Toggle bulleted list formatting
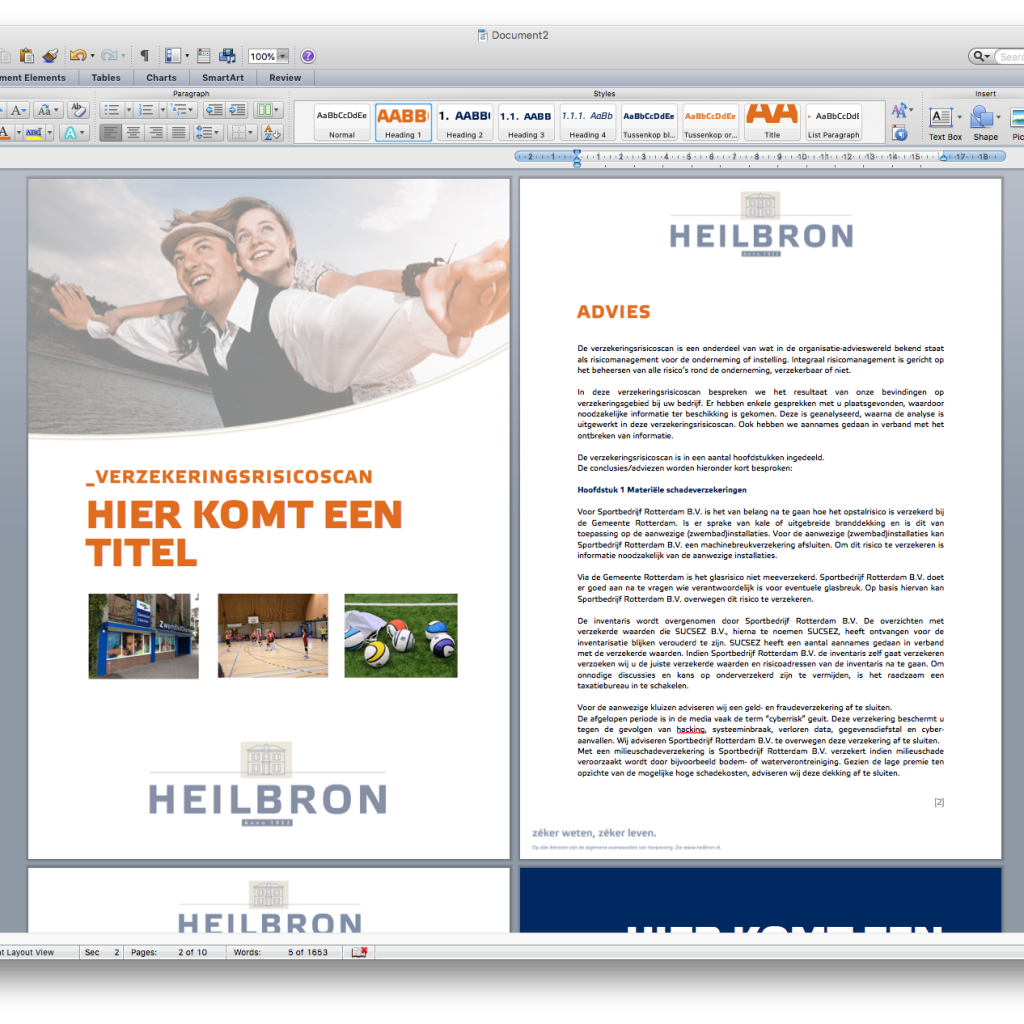The width and height of the screenshot is (1024, 1024). point(113,109)
